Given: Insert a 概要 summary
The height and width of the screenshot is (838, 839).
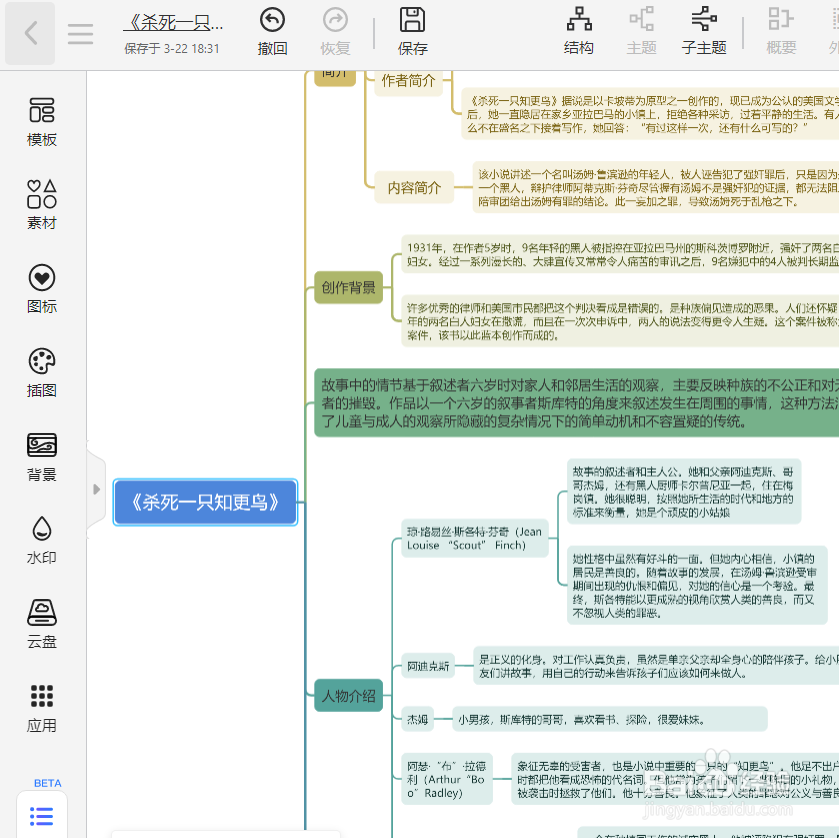Looking at the screenshot, I should (780, 30).
